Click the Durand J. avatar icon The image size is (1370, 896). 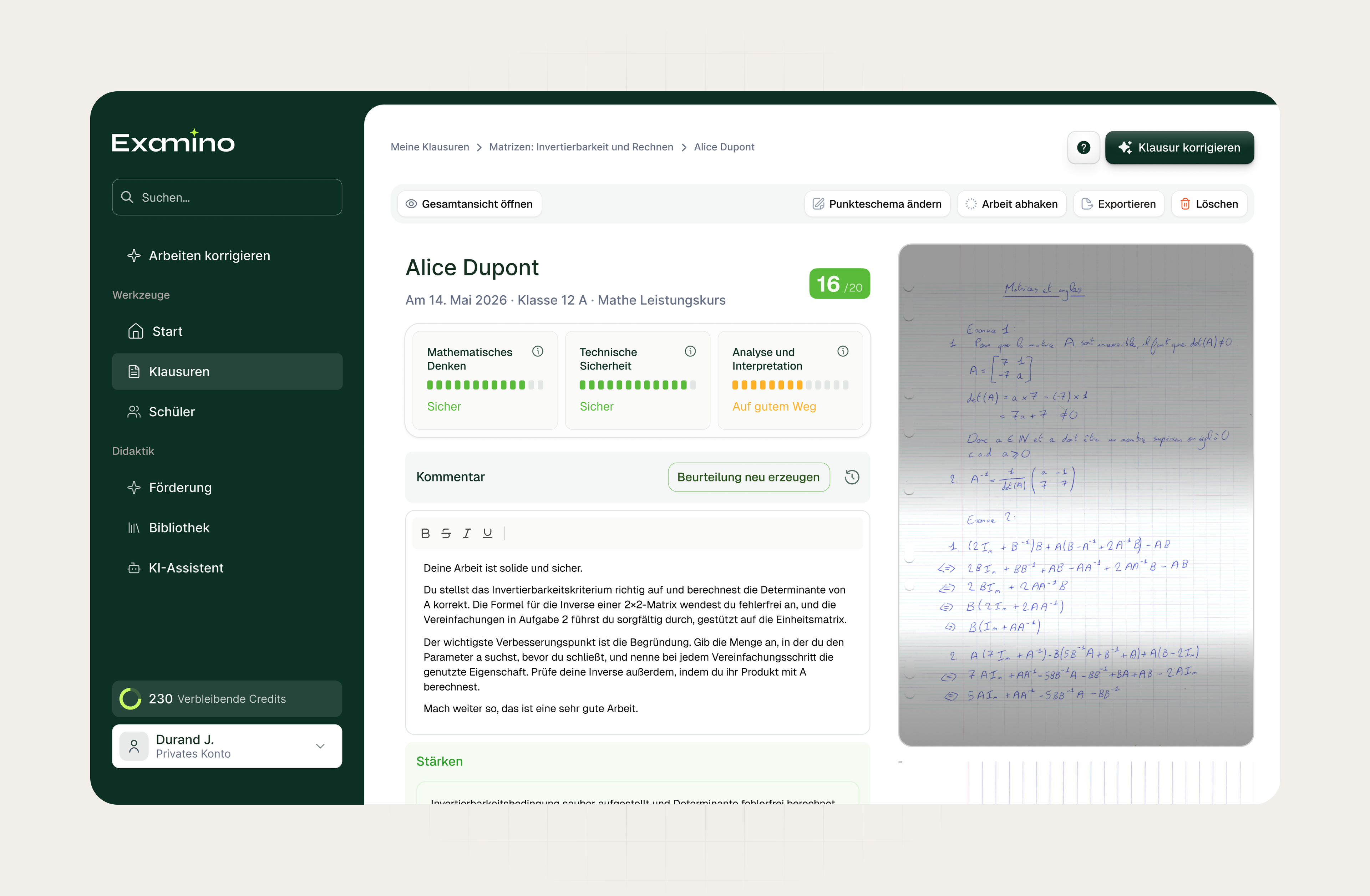[134, 747]
